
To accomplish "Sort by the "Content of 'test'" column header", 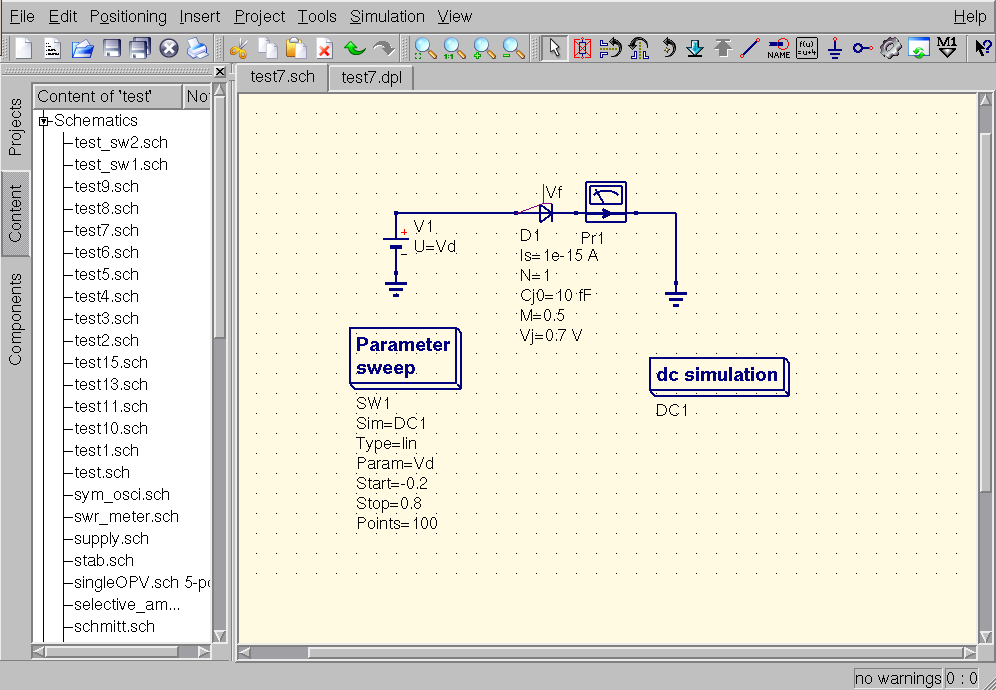I will click(107, 97).
